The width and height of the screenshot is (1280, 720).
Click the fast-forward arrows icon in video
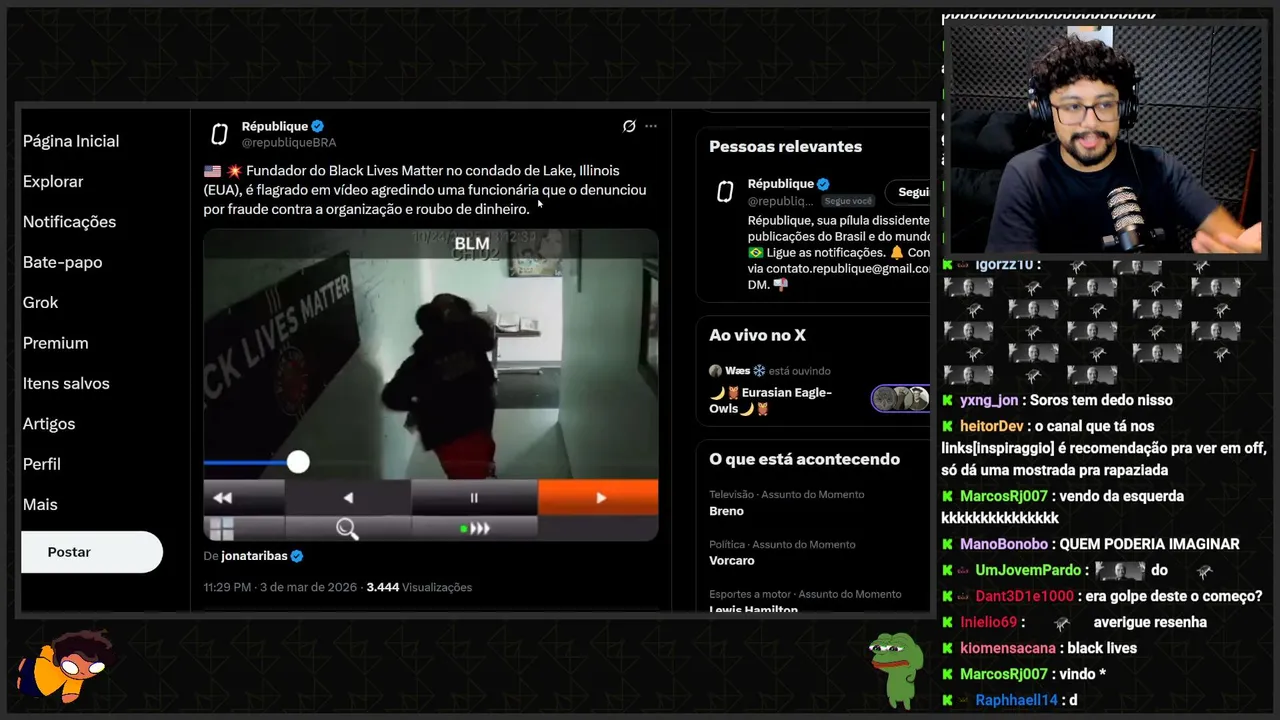point(476,528)
